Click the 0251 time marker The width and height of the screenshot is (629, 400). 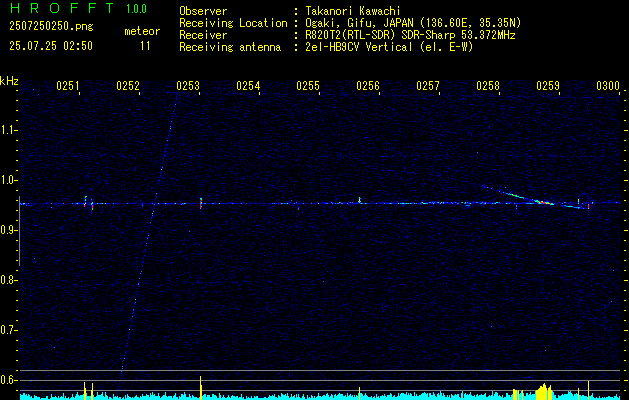[x=68, y=86]
